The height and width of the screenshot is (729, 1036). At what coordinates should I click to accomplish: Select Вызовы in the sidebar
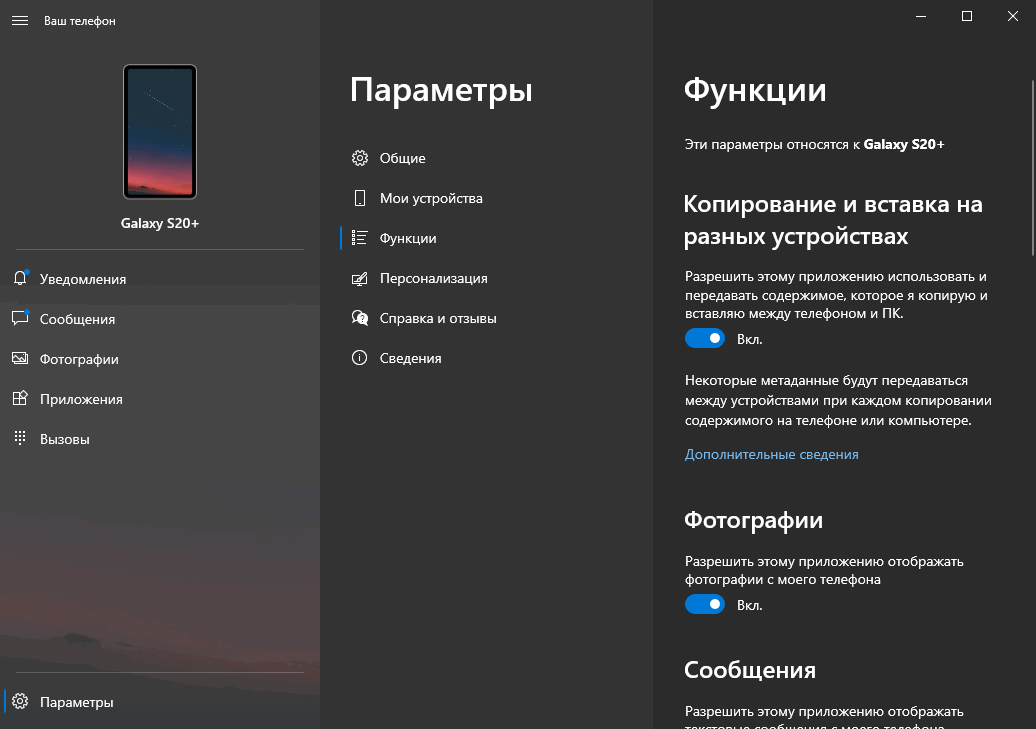(66, 438)
